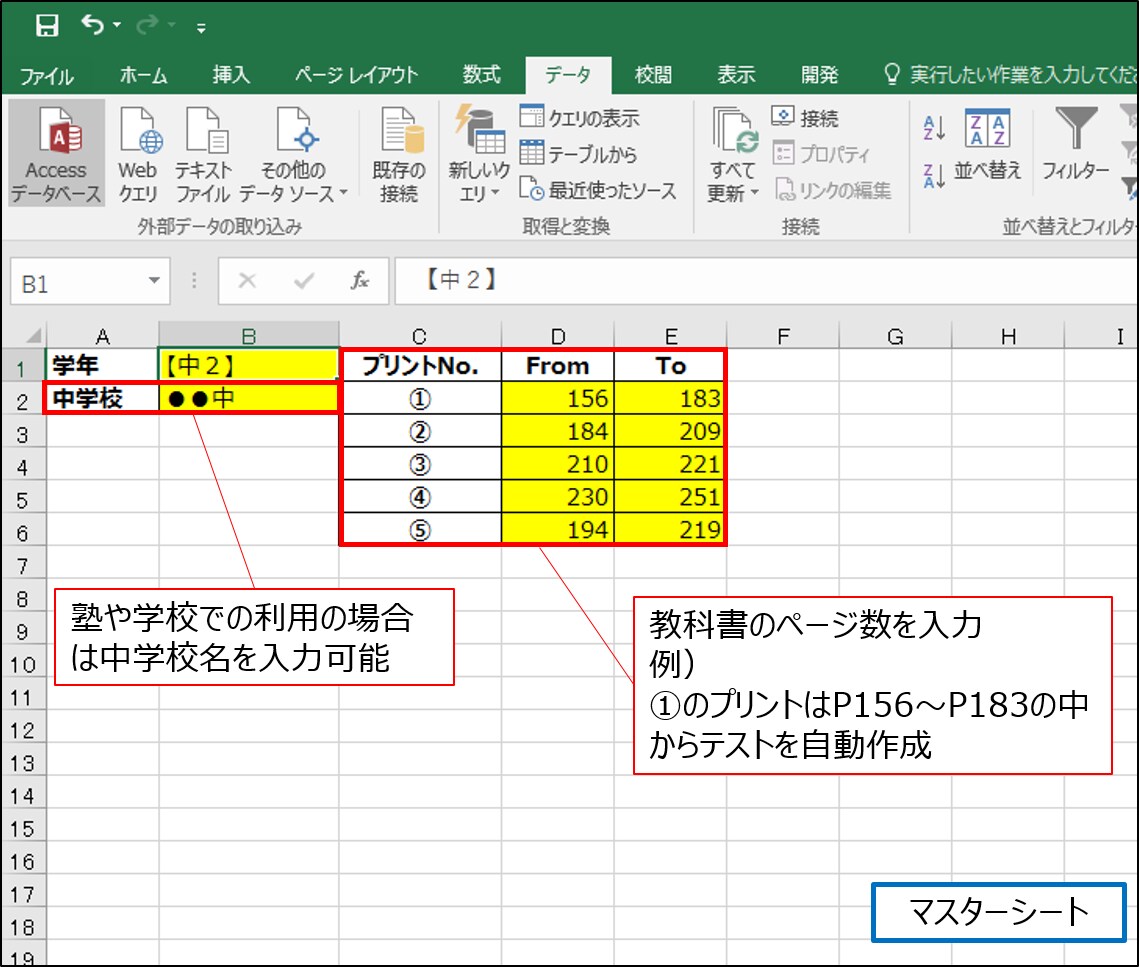
Task: Open the 新しいクエリ dropdown
Action: [479, 153]
